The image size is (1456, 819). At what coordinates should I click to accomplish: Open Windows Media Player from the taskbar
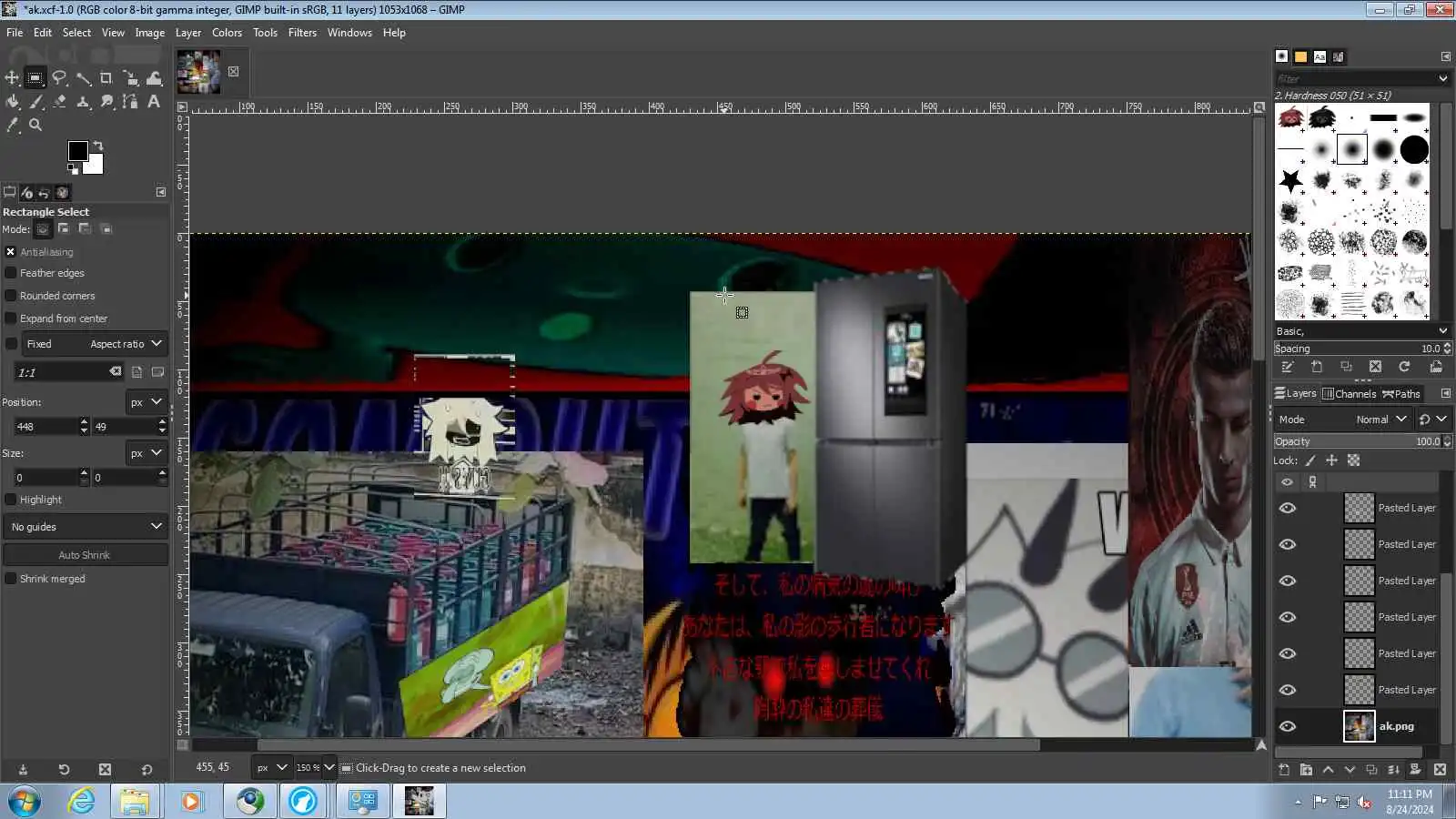tap(191, 801)
